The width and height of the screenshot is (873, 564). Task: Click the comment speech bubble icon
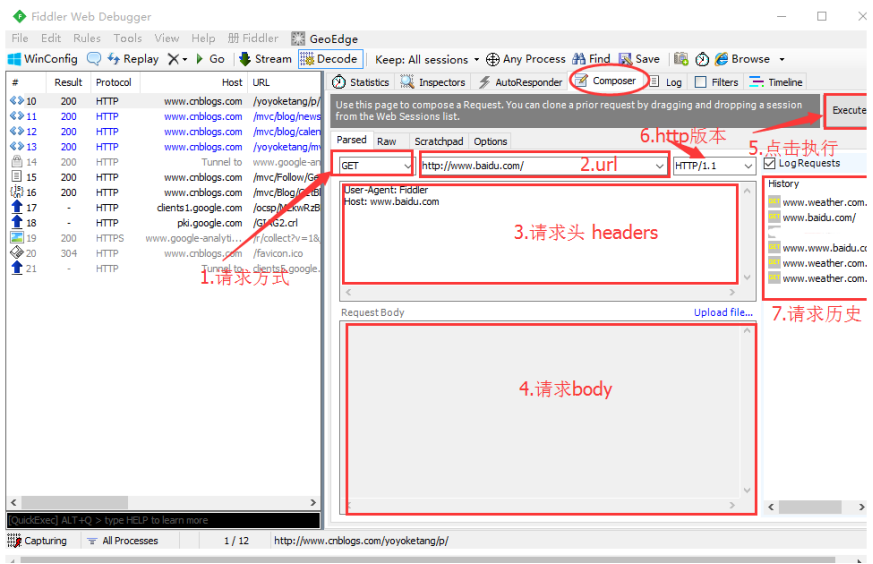pyautogui.click(x=94, y=59)
